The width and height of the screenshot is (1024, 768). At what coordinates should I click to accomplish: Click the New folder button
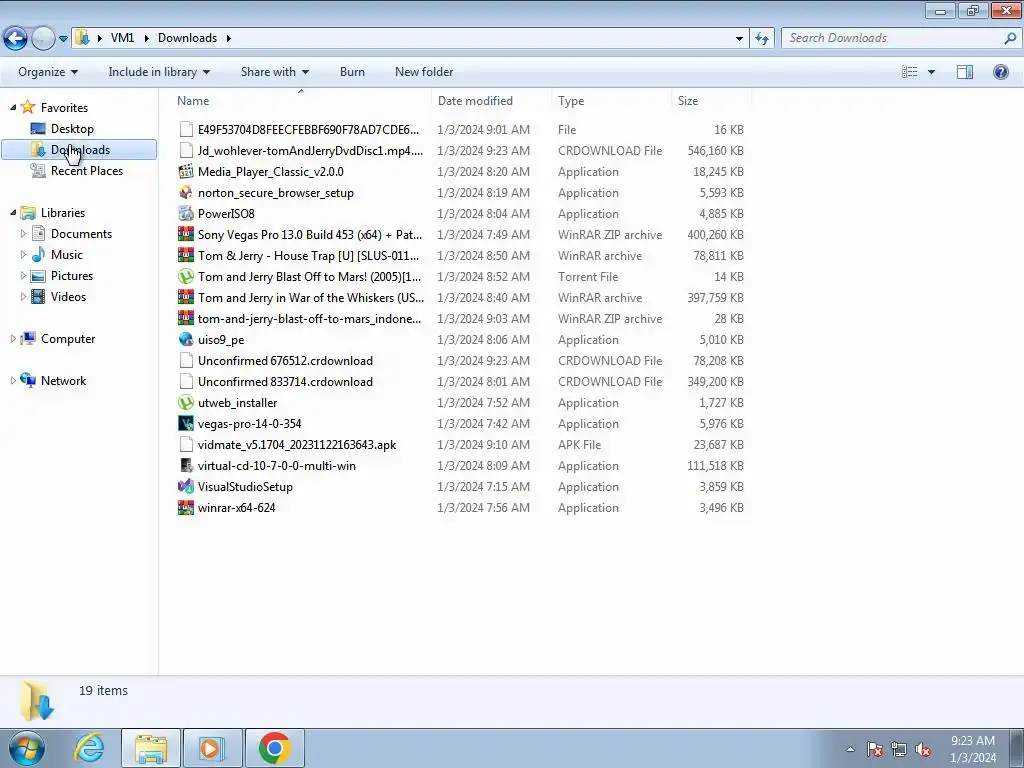424,72
